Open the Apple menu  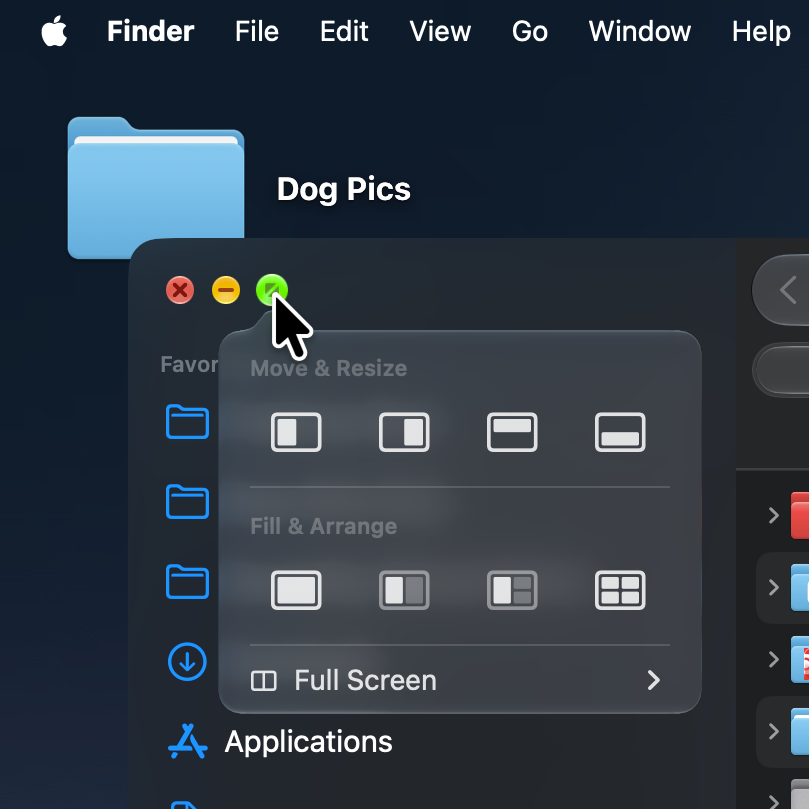[x=54, y=31]
